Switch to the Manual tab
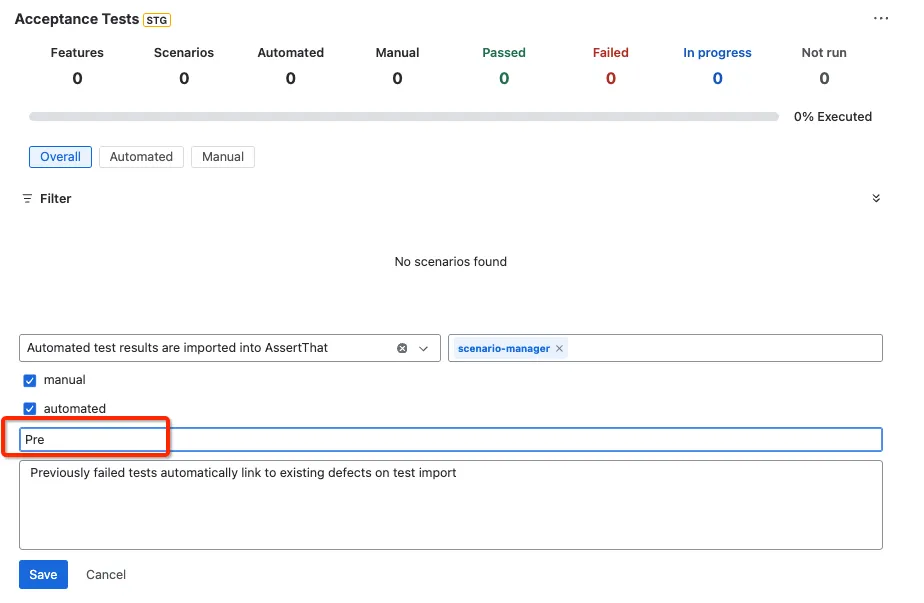Image resolution: width=924 pixels, height=603 pixels. [223, 157]
